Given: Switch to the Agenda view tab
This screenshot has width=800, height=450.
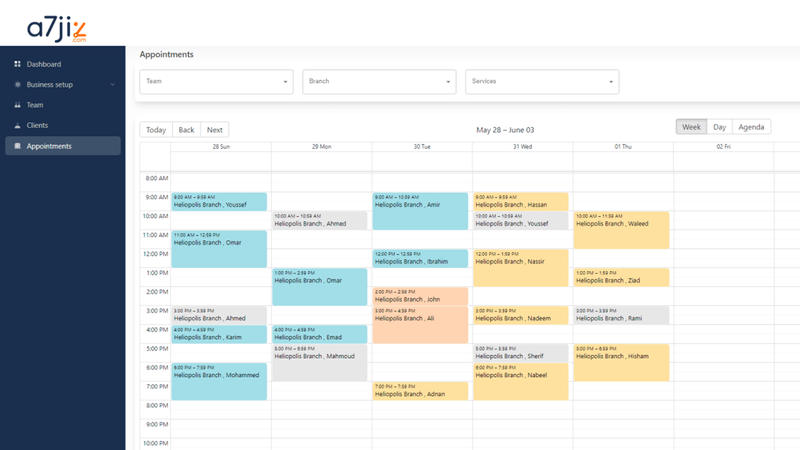Looking at the screenshot, I should coord(751,128).
